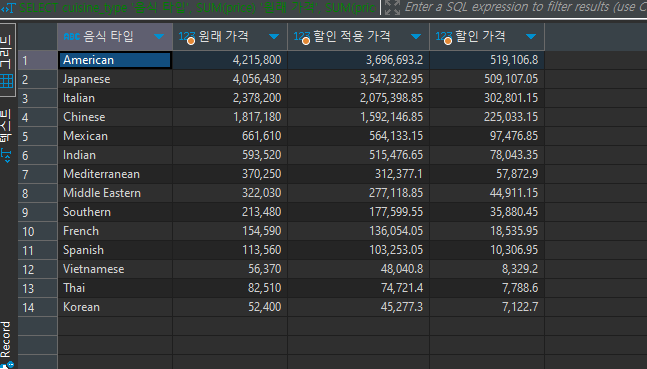Select the American cell
The width and height of the screenshot is (647, 369).
pyautogui.click(x=115, y=60)
